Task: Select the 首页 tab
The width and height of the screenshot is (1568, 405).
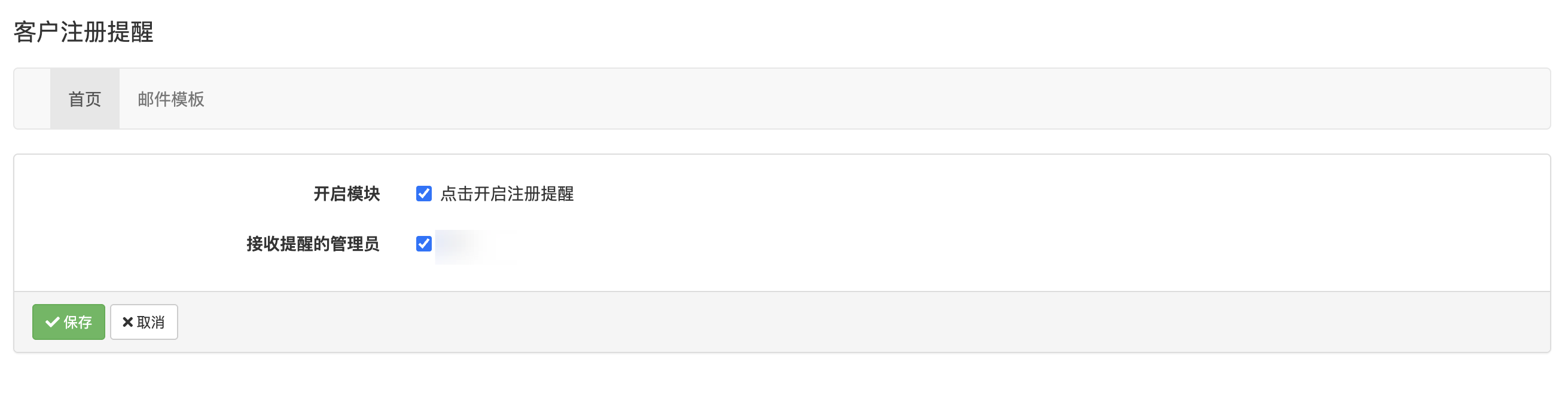Action: 84,99
